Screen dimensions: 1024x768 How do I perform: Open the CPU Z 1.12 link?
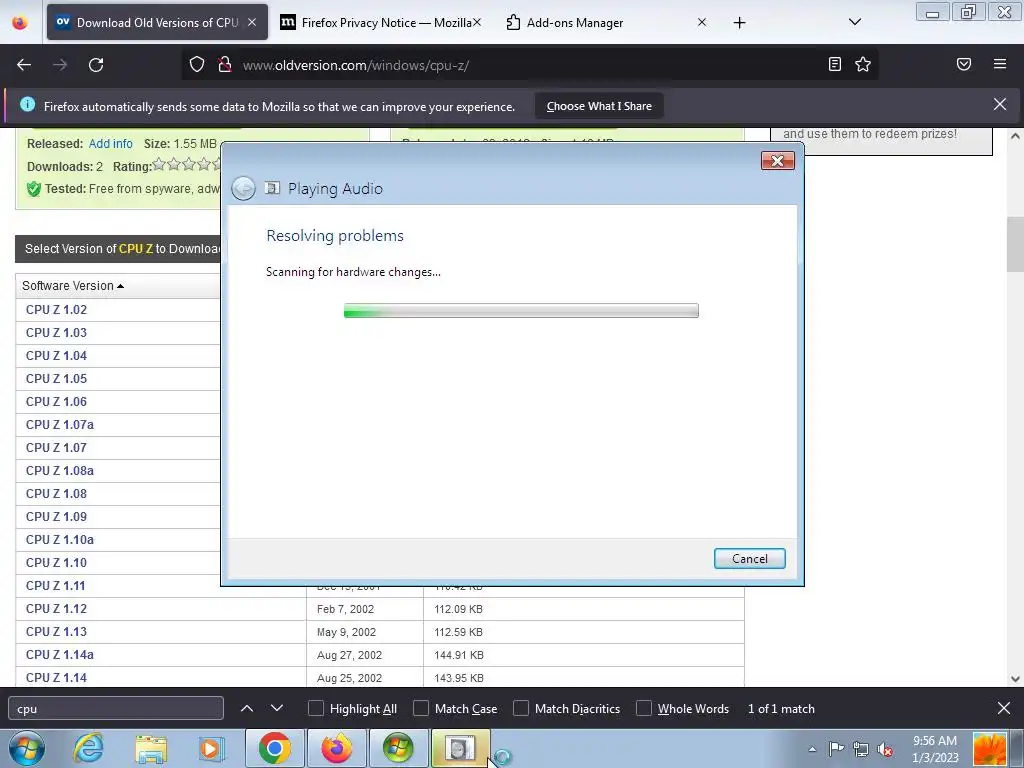pyautogui.click(x=56, y=609)
